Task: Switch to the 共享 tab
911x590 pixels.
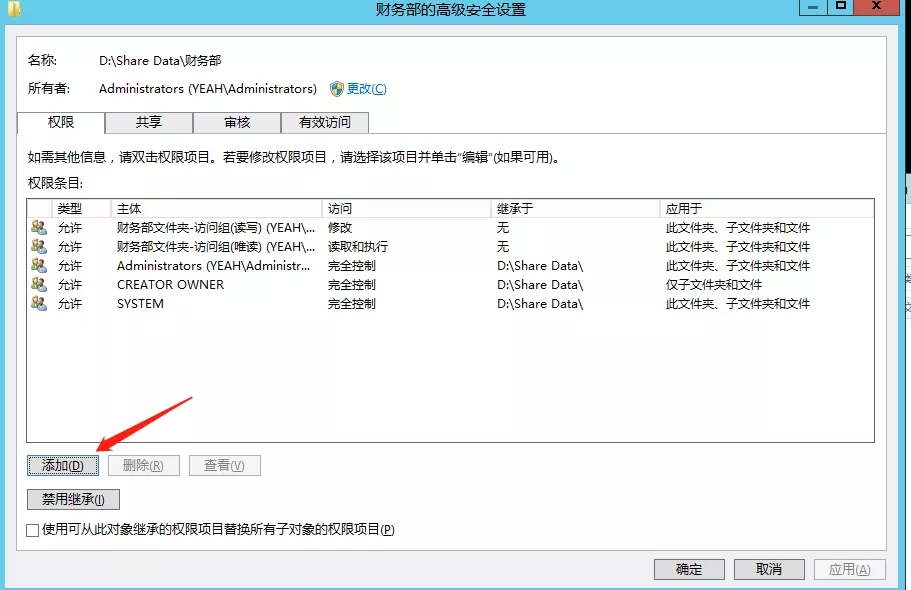Action: 149,122
